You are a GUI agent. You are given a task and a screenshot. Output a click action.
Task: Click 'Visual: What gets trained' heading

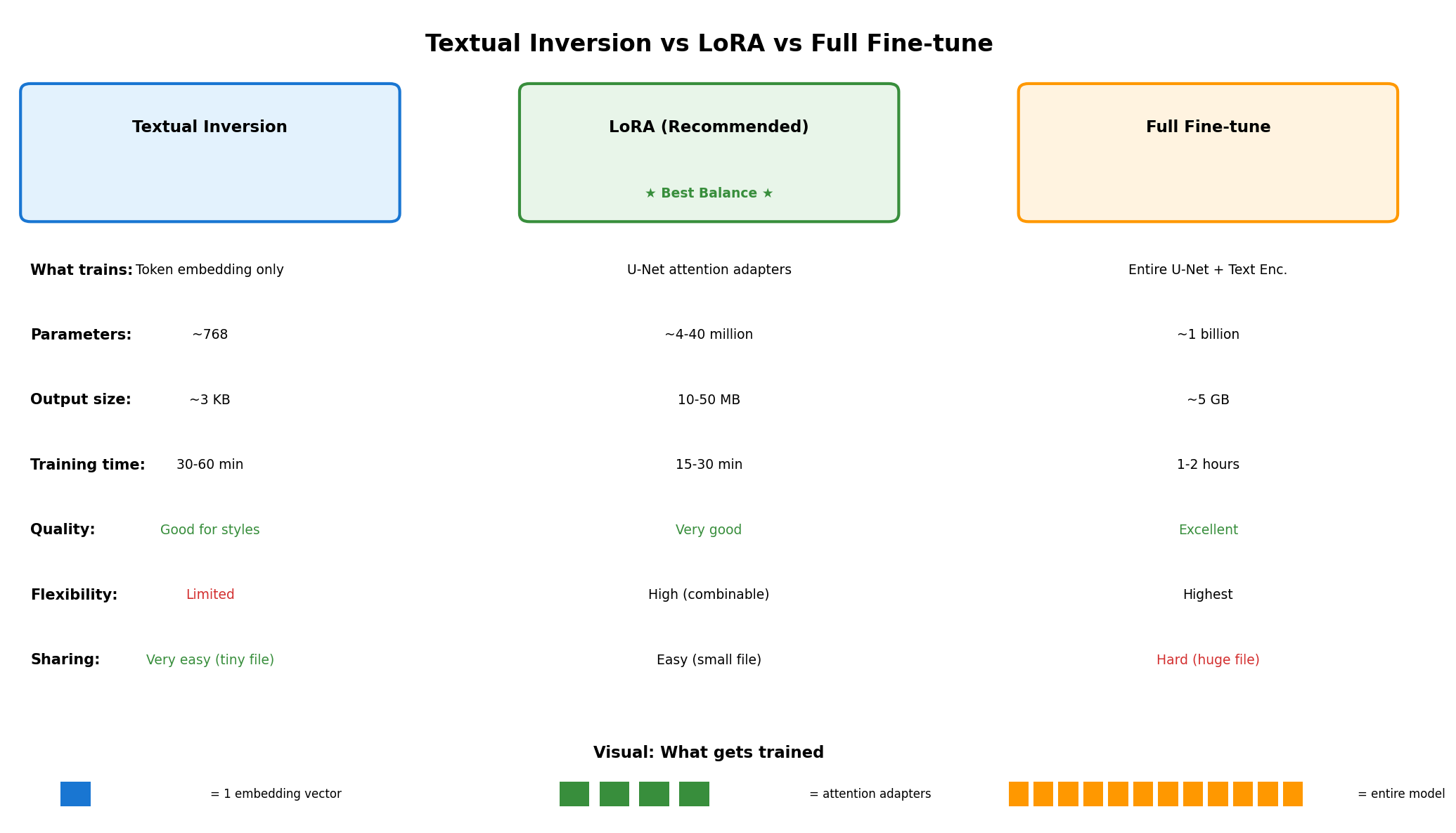tap(709, 753)
